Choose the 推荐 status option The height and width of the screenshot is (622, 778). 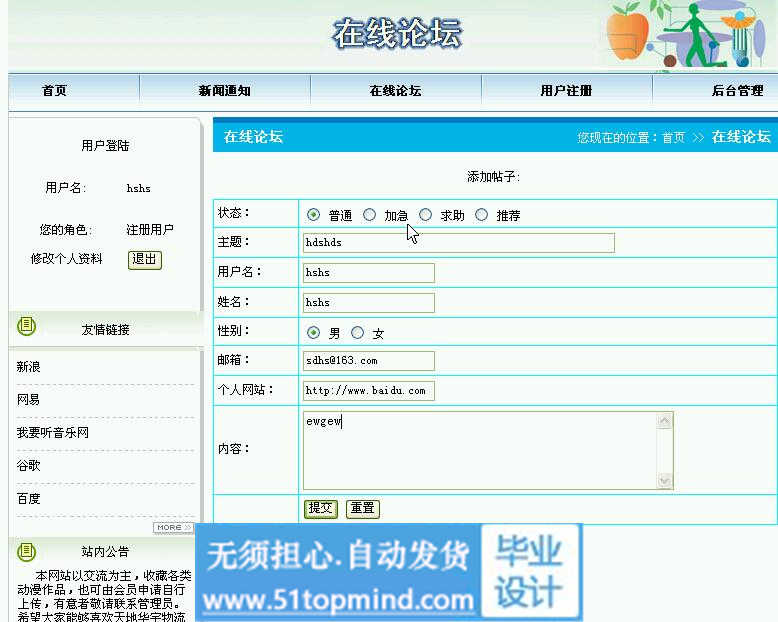pos(482,215)
